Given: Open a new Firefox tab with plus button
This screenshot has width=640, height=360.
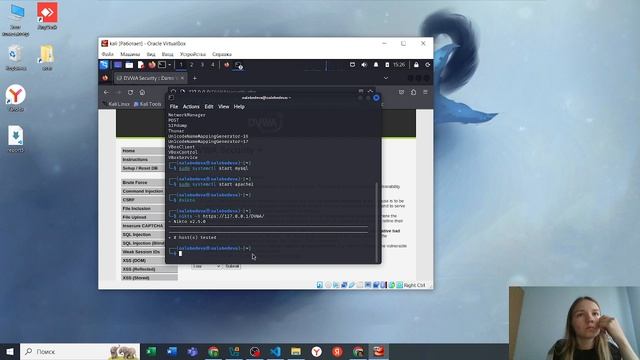Looking at the screenshot, I should coord(195,78).
